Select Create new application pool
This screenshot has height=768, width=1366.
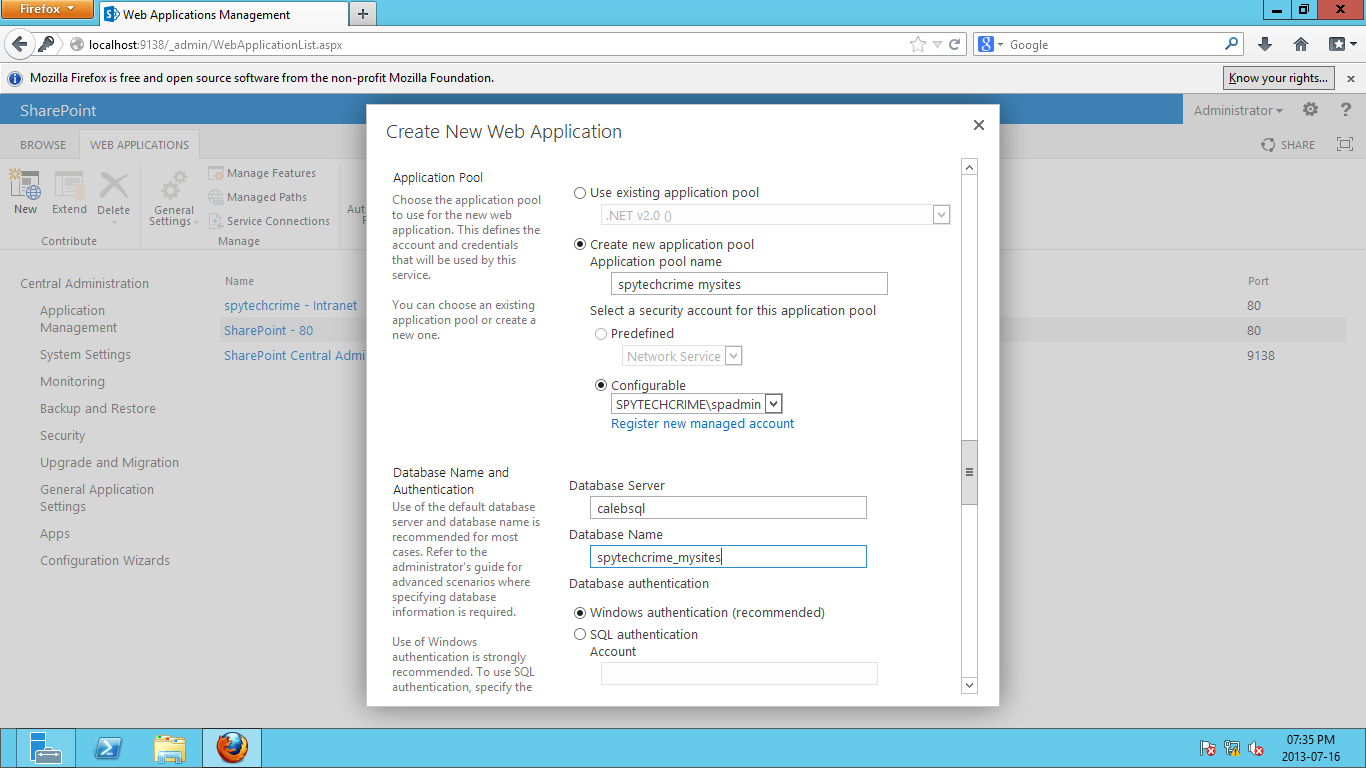pos(580,245)
